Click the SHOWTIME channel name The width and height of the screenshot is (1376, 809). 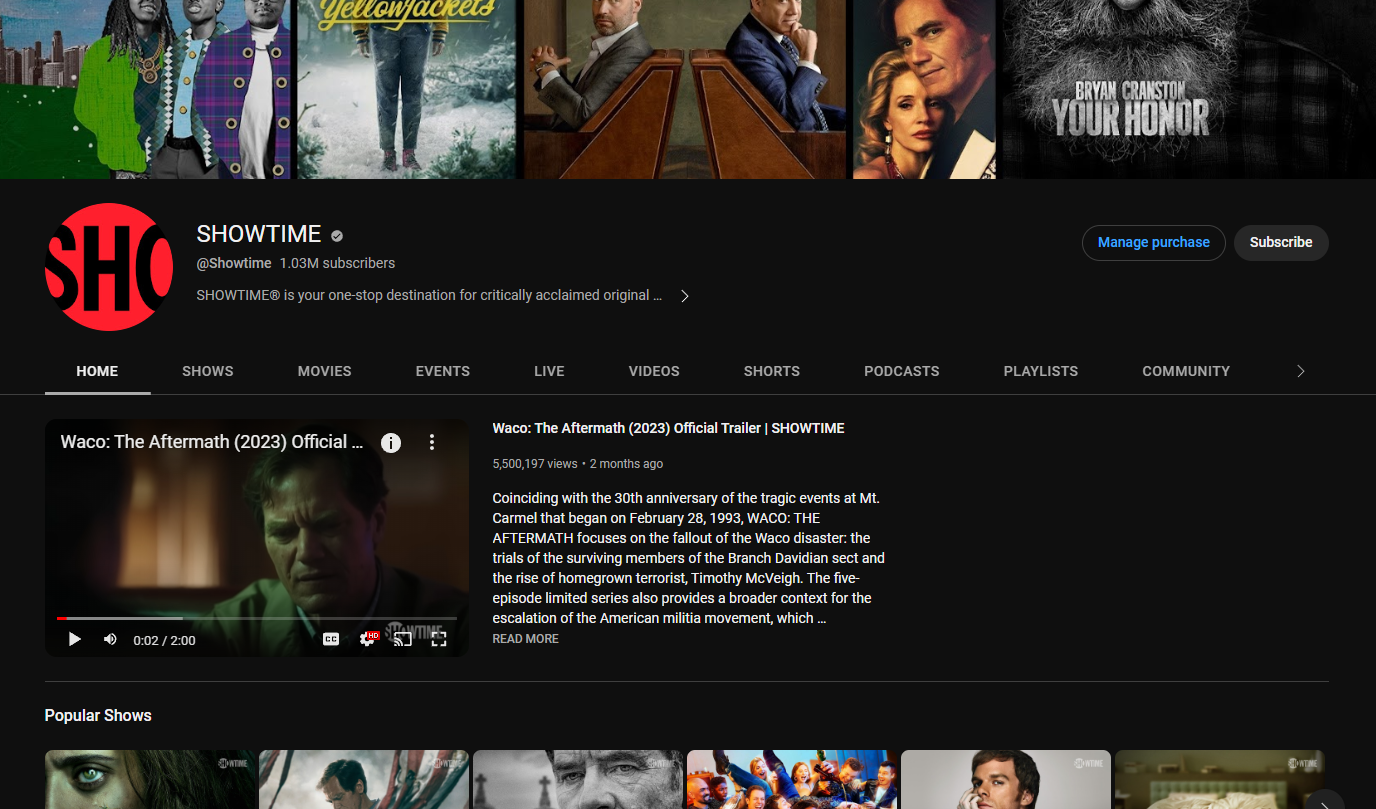pyautogui.click(x=259, y=234)
